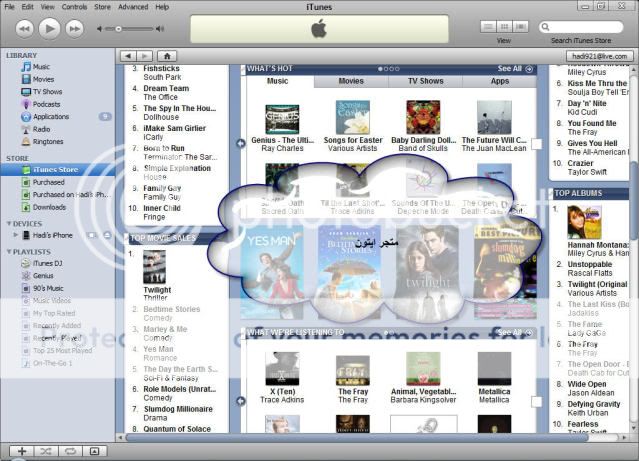Open the Edit menu
The height and width of the screenshot is (461, 639).
(x=27, y=7)
